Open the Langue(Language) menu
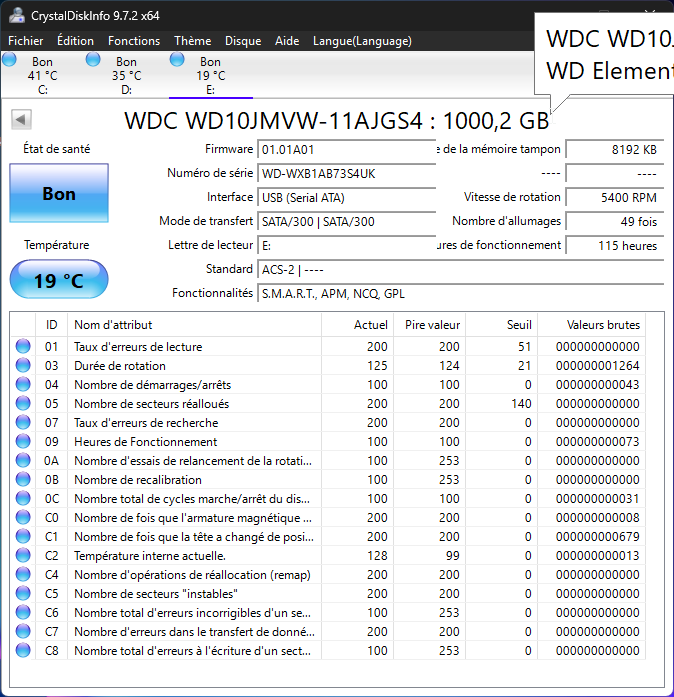The image size is (674, 697). (x=362, y=41)
